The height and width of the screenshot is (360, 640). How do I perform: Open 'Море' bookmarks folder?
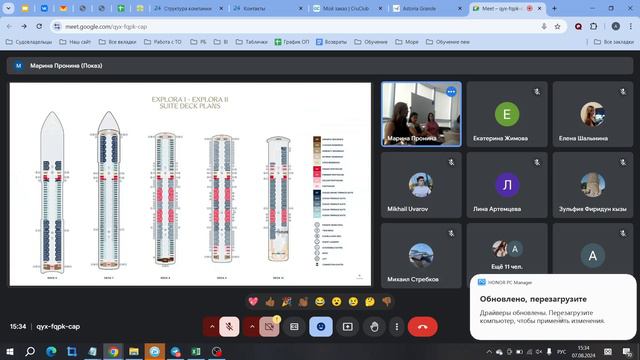click(407, 42)
